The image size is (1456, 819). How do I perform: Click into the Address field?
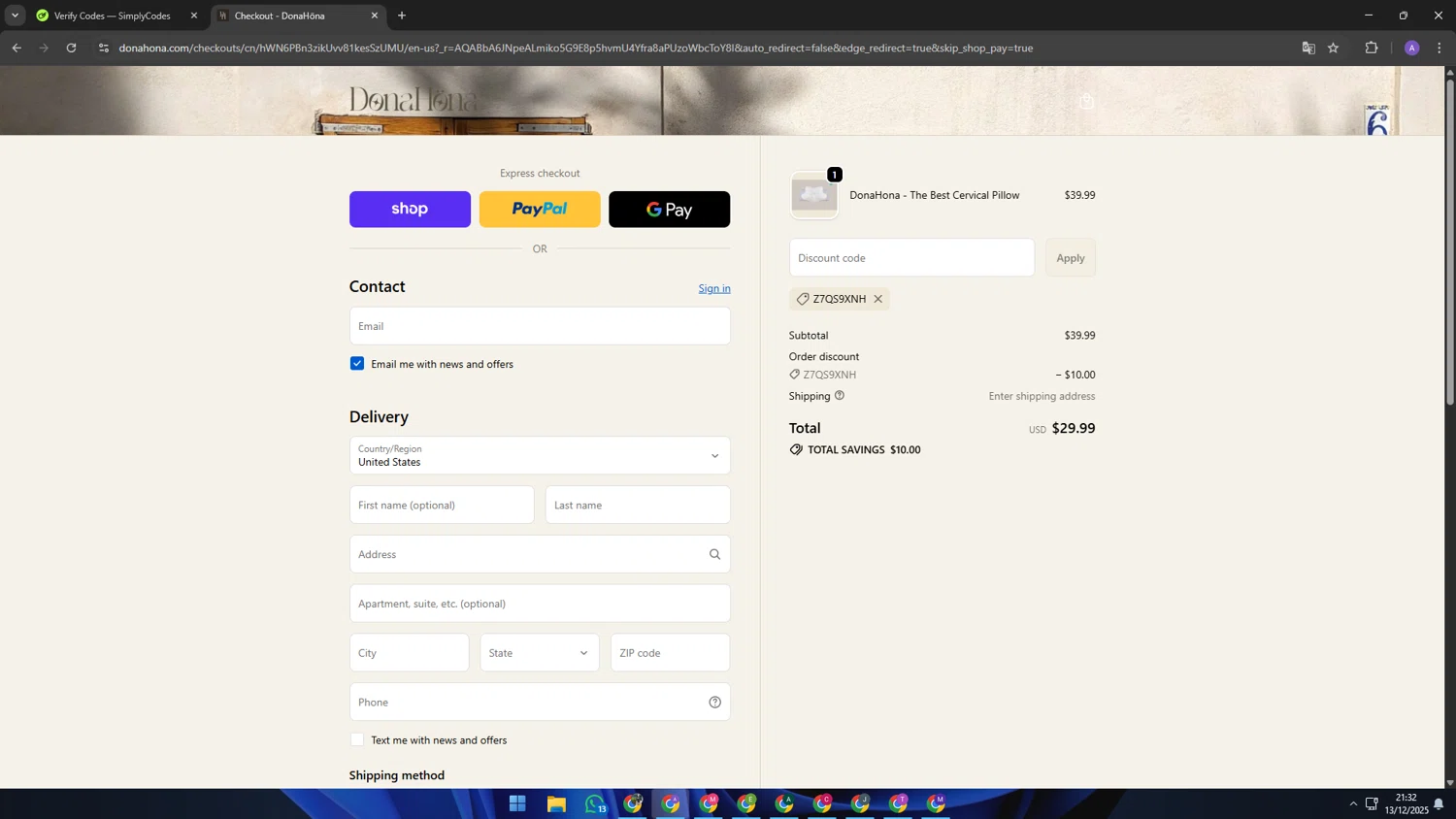[540, 554]
